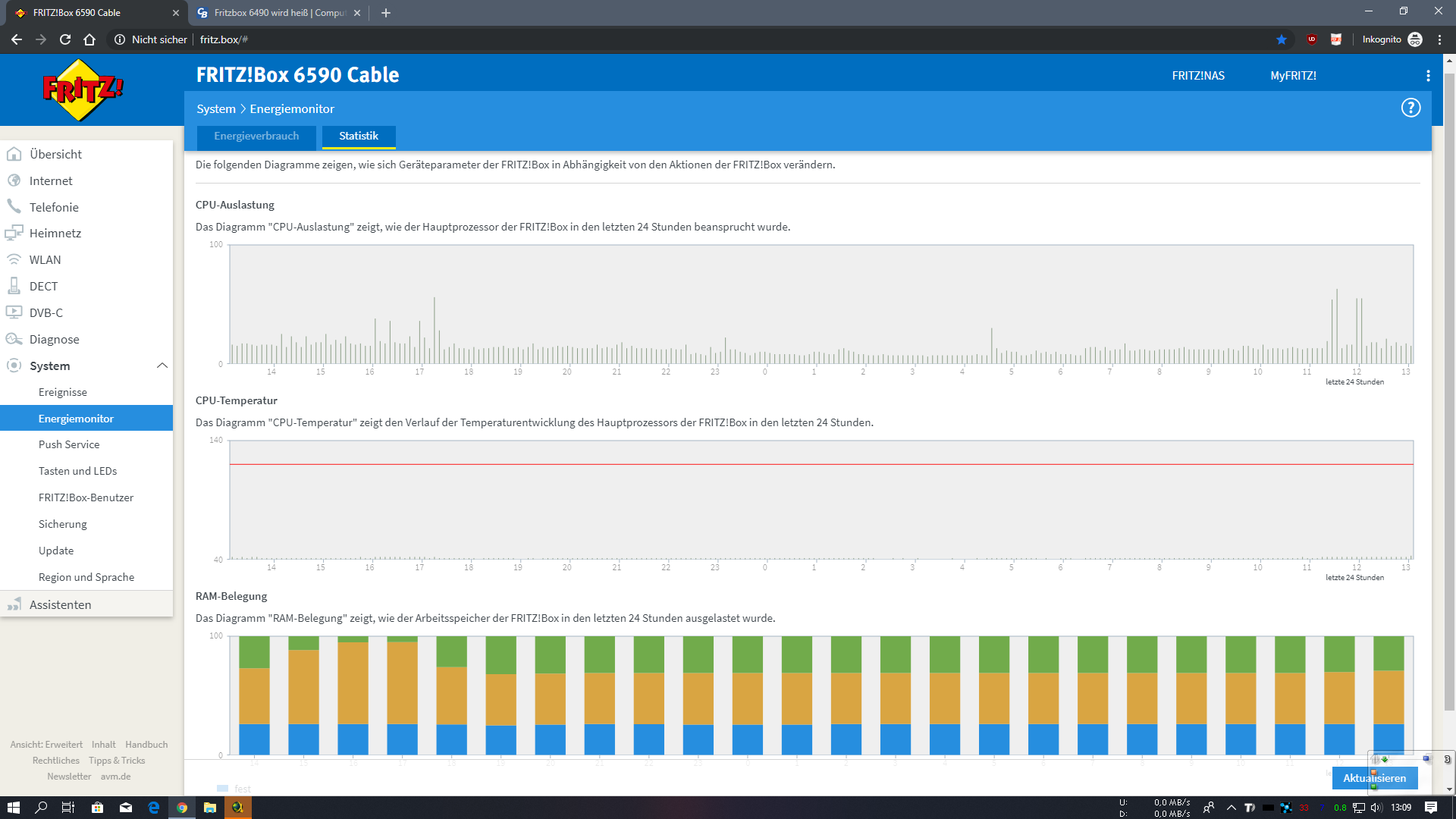Click the FRITZ! logo
The width and height of the screenshot is (1456, 819).
click(83, 90)
